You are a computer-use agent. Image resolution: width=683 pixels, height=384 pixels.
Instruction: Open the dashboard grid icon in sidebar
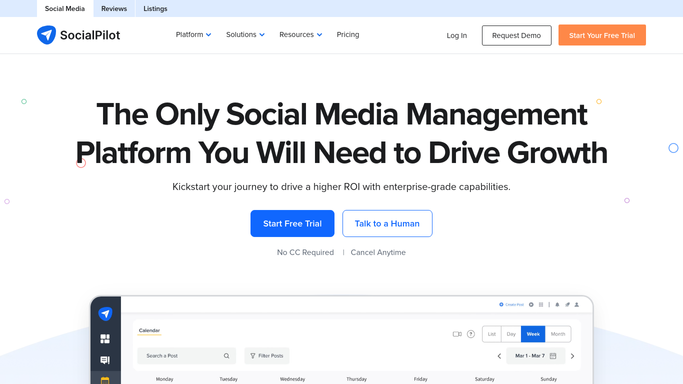coord(105,339)
